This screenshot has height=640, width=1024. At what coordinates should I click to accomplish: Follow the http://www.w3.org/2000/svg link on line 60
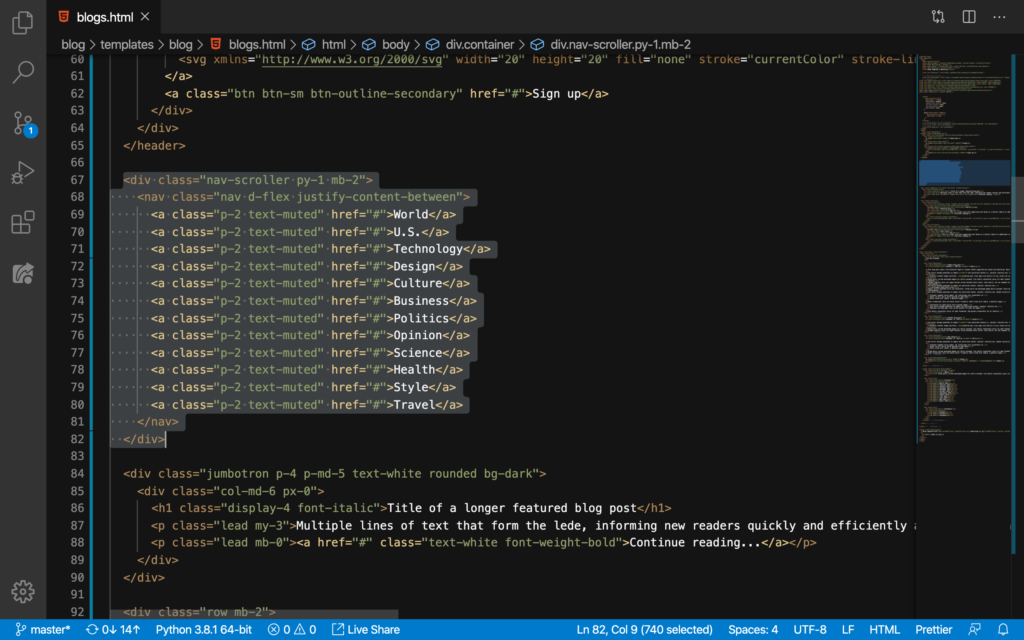click(352, 59)
